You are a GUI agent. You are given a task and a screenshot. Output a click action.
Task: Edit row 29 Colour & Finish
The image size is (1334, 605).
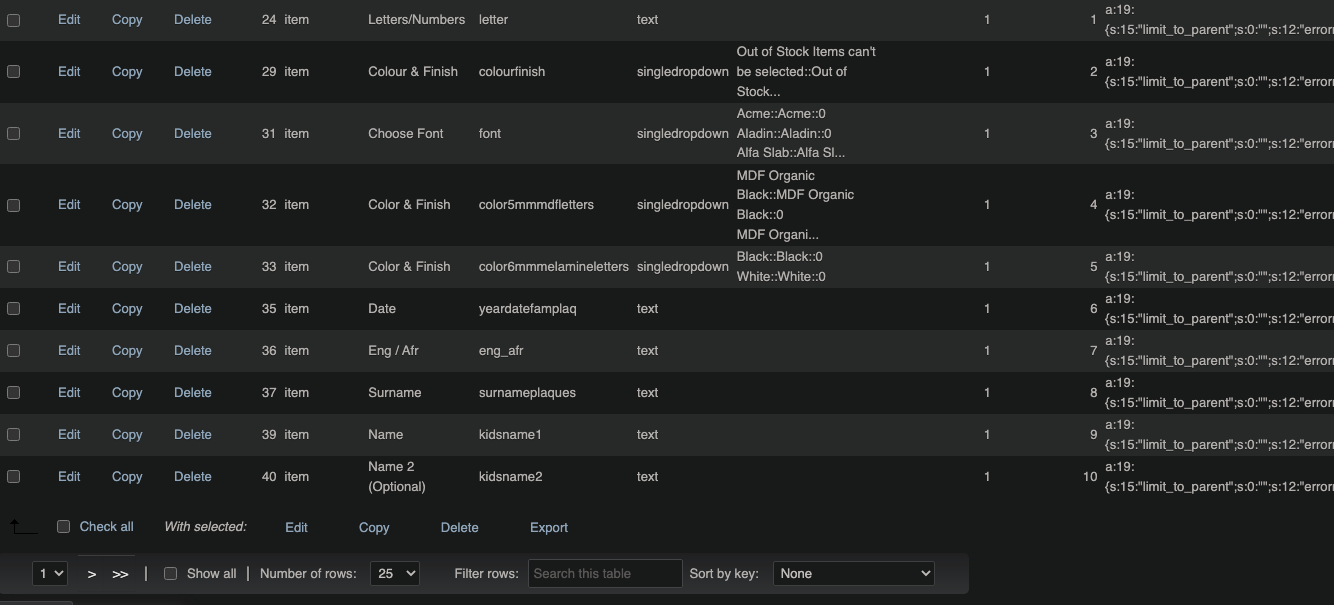(x=69, y=72)
